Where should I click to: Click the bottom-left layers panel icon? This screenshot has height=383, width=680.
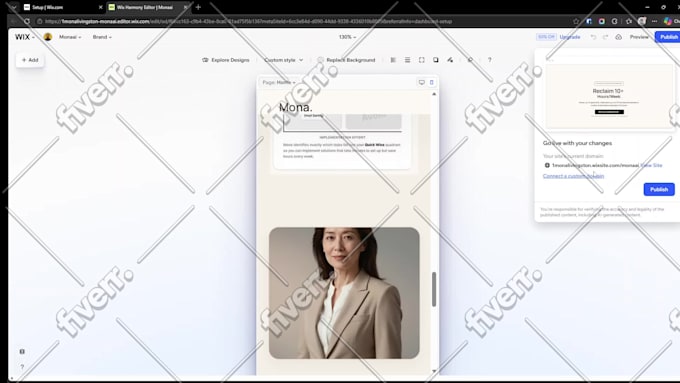(x=22, y=351)
